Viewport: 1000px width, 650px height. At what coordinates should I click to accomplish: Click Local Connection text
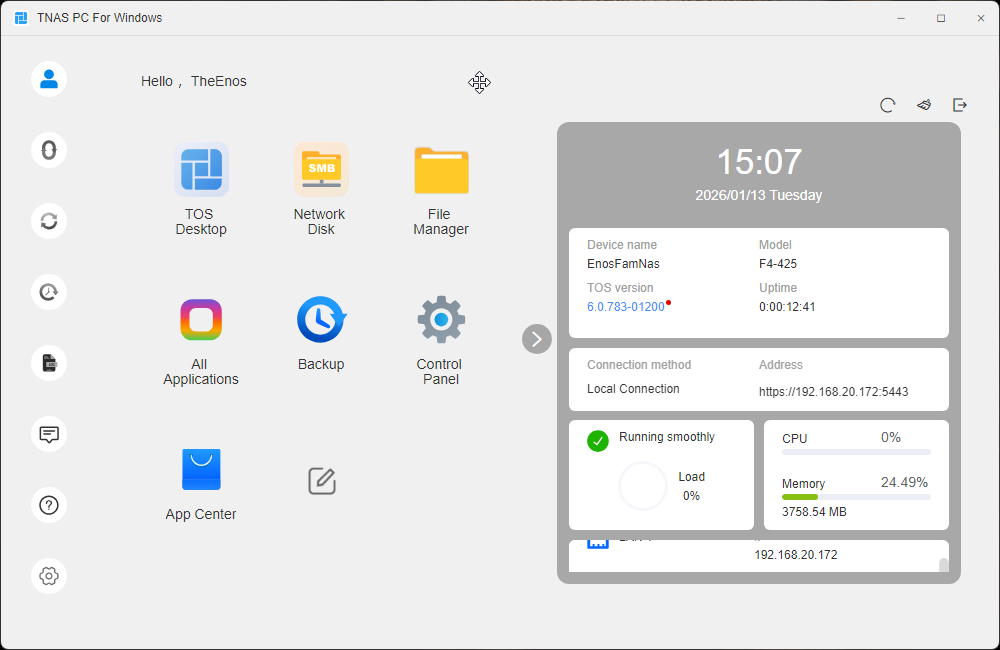[x=633, y=388]
